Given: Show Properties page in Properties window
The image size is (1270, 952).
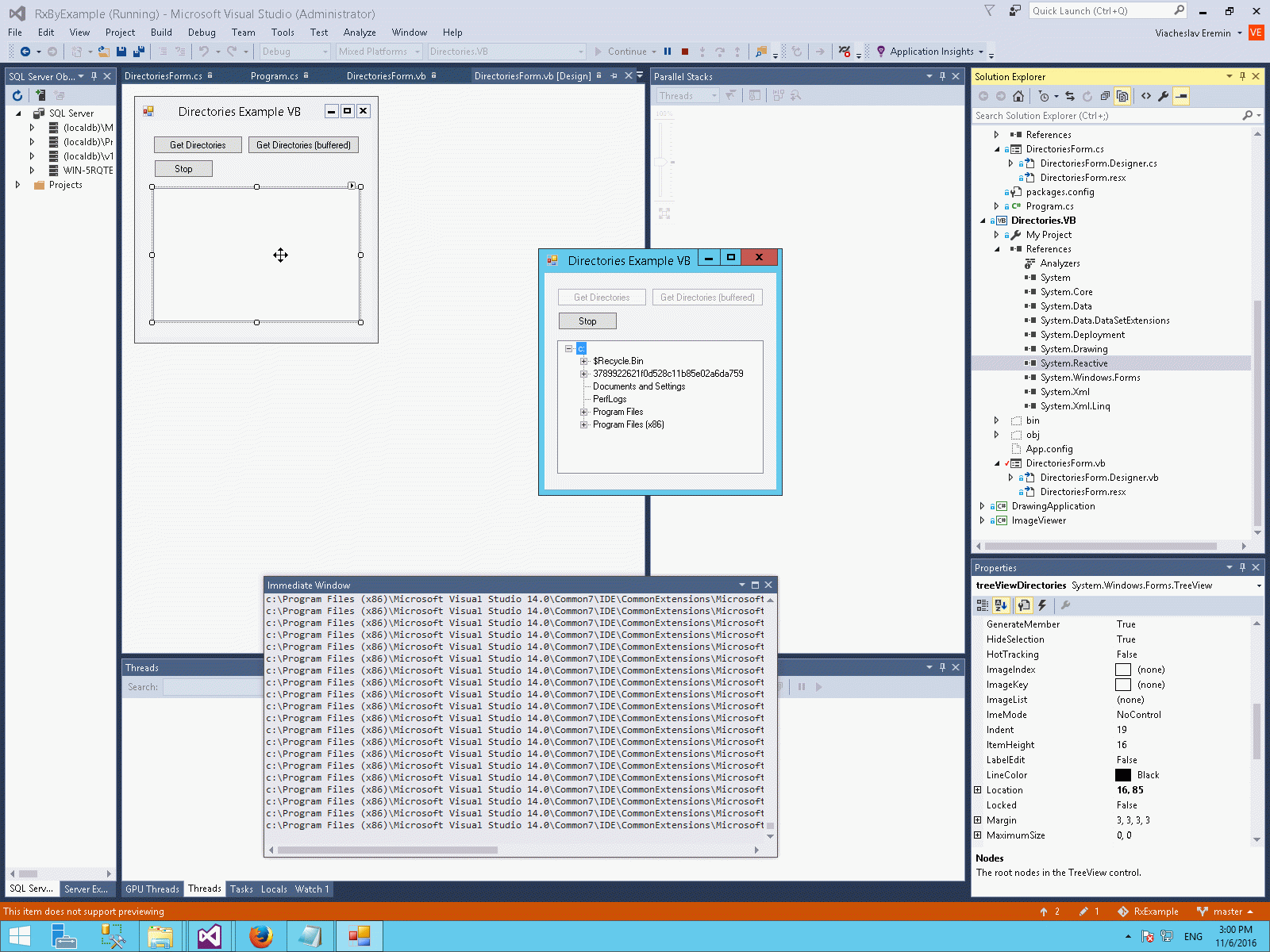Looking at the screenshot, I should [x=1024, y=605].
